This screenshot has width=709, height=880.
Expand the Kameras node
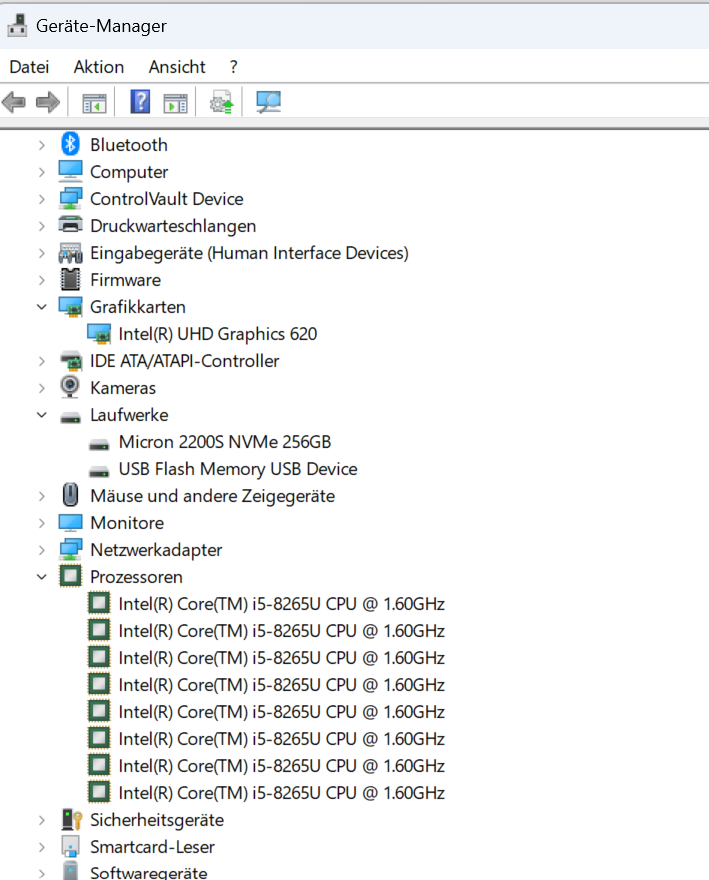(x=42, y=388)
